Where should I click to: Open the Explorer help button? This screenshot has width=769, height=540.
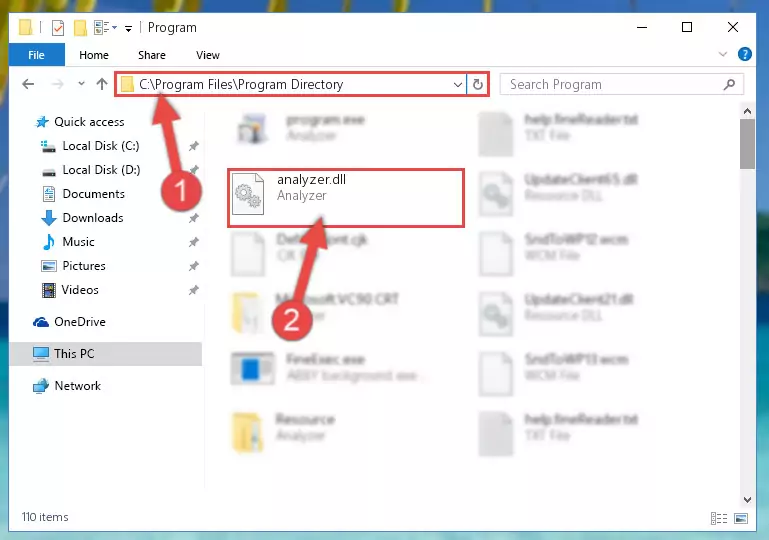click(x=744, y=54)
